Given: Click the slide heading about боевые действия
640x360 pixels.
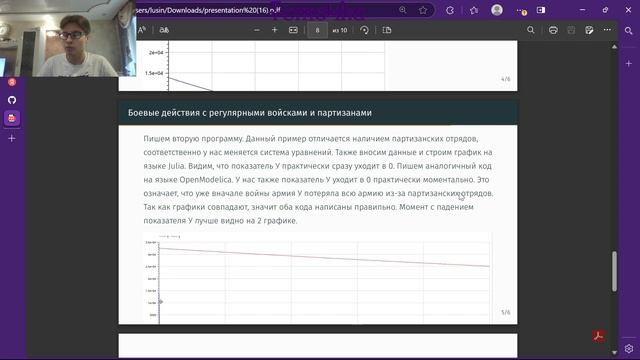Looking at the screenshot, I should coord(250,113).
